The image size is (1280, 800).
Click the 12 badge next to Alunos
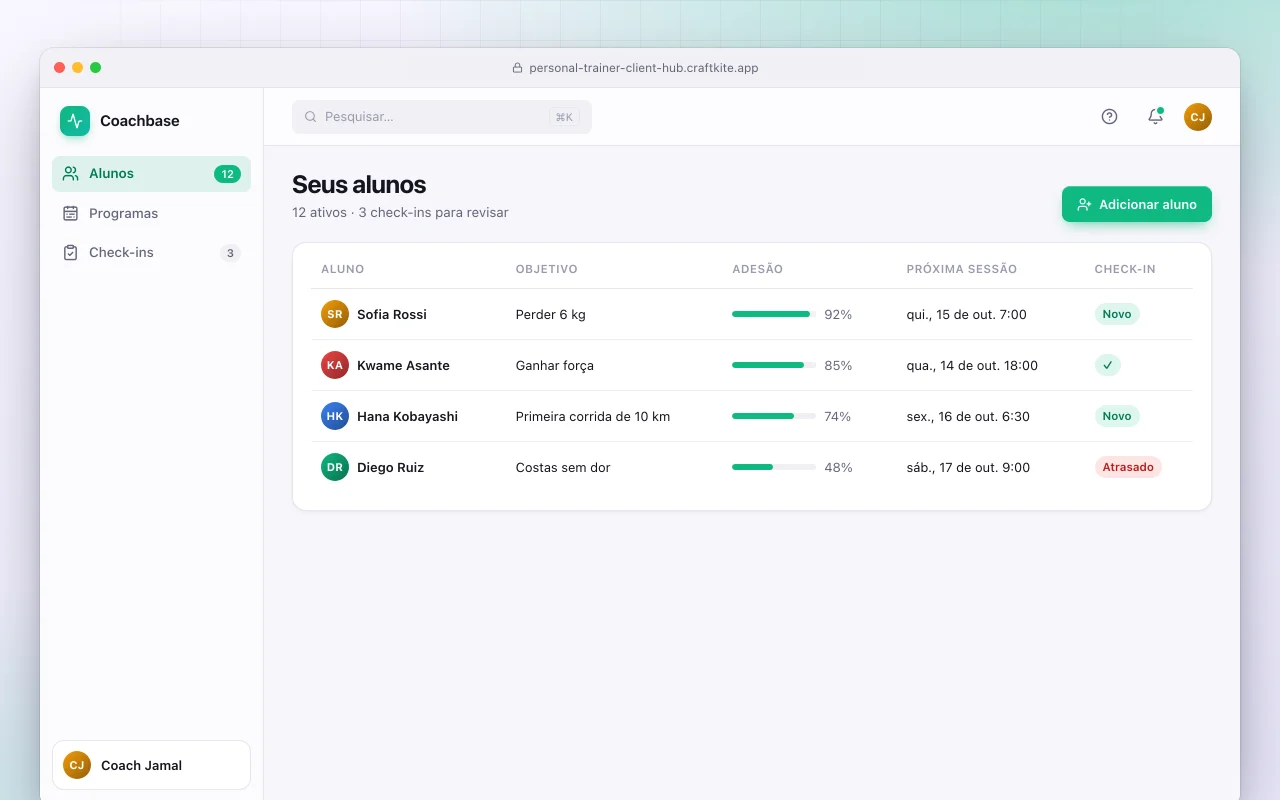coord(227,174)
